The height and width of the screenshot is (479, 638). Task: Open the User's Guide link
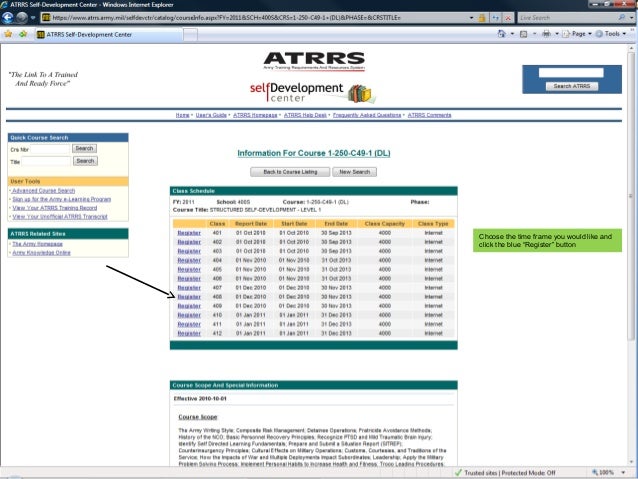click(x=211, y=115)
